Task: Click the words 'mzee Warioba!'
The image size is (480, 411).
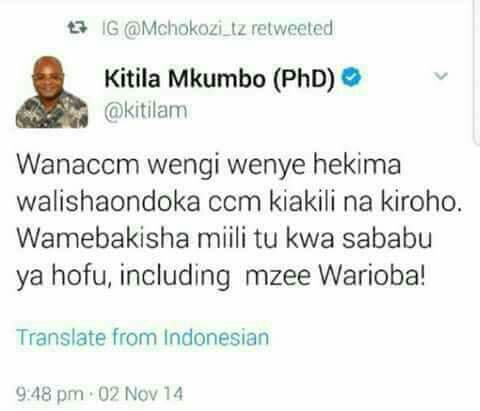Action: point(335,276)
